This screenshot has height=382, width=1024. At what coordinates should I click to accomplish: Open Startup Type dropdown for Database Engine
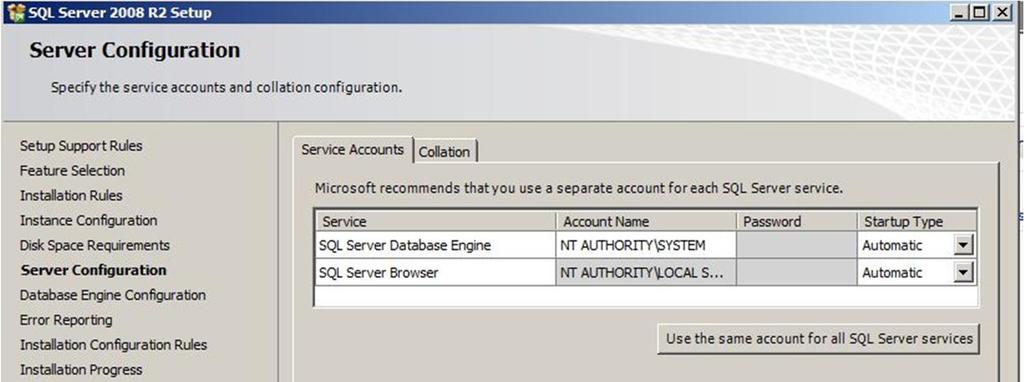[x=963, y=246]
